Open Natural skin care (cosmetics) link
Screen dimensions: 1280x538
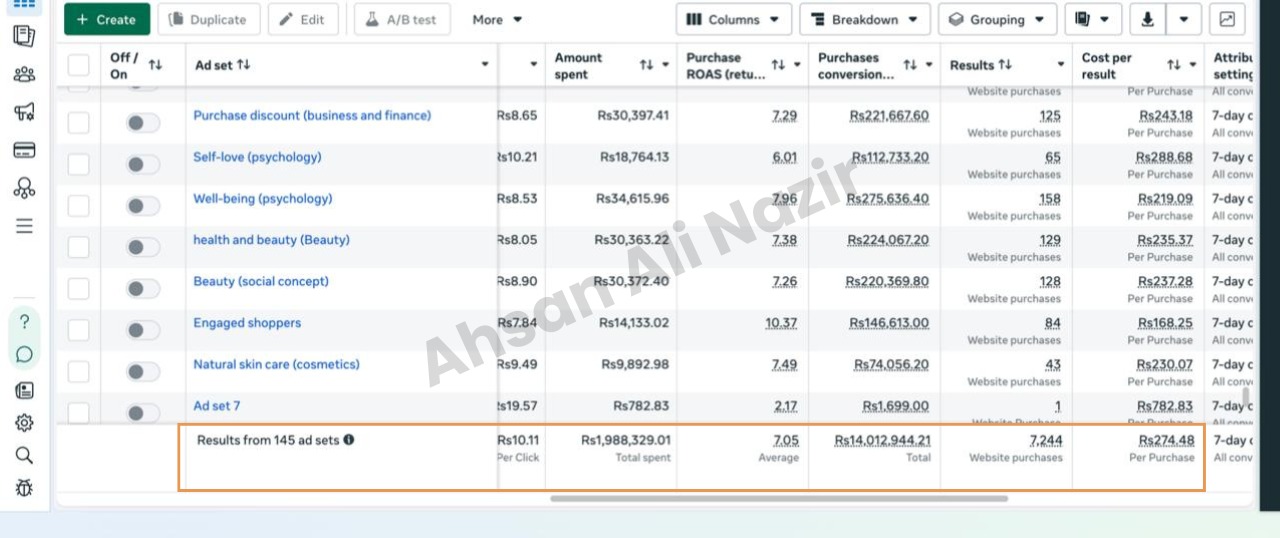pos(276,364)
